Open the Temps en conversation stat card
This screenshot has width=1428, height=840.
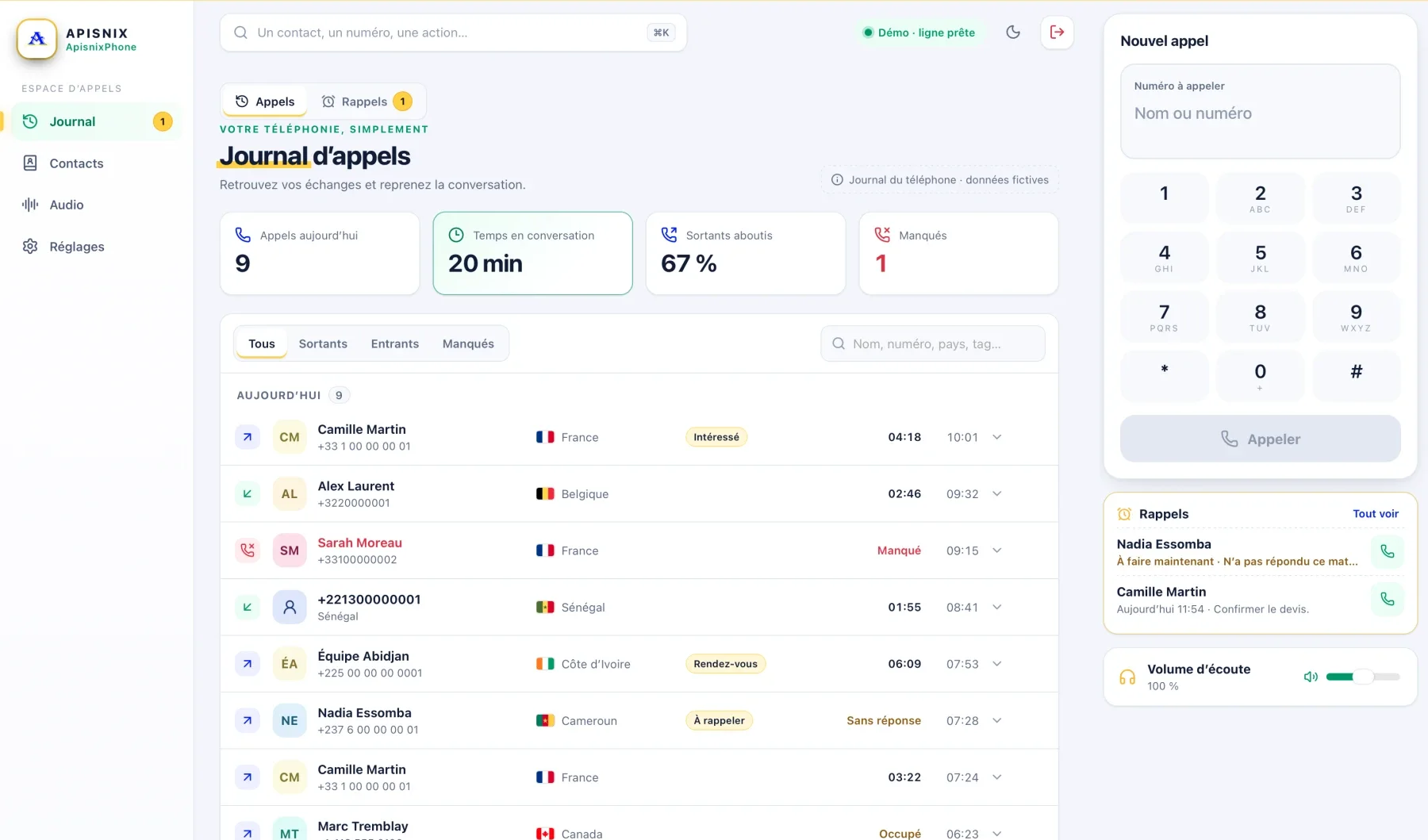(533, 253)
